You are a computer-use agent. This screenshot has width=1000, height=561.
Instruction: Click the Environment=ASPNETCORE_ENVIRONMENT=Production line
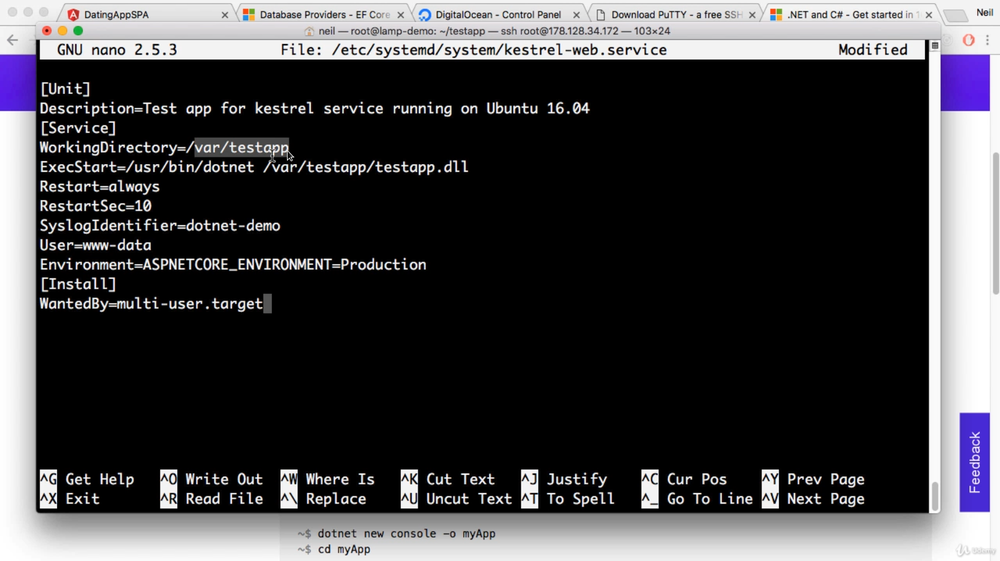pyautogui.click(x=233, y=265)
